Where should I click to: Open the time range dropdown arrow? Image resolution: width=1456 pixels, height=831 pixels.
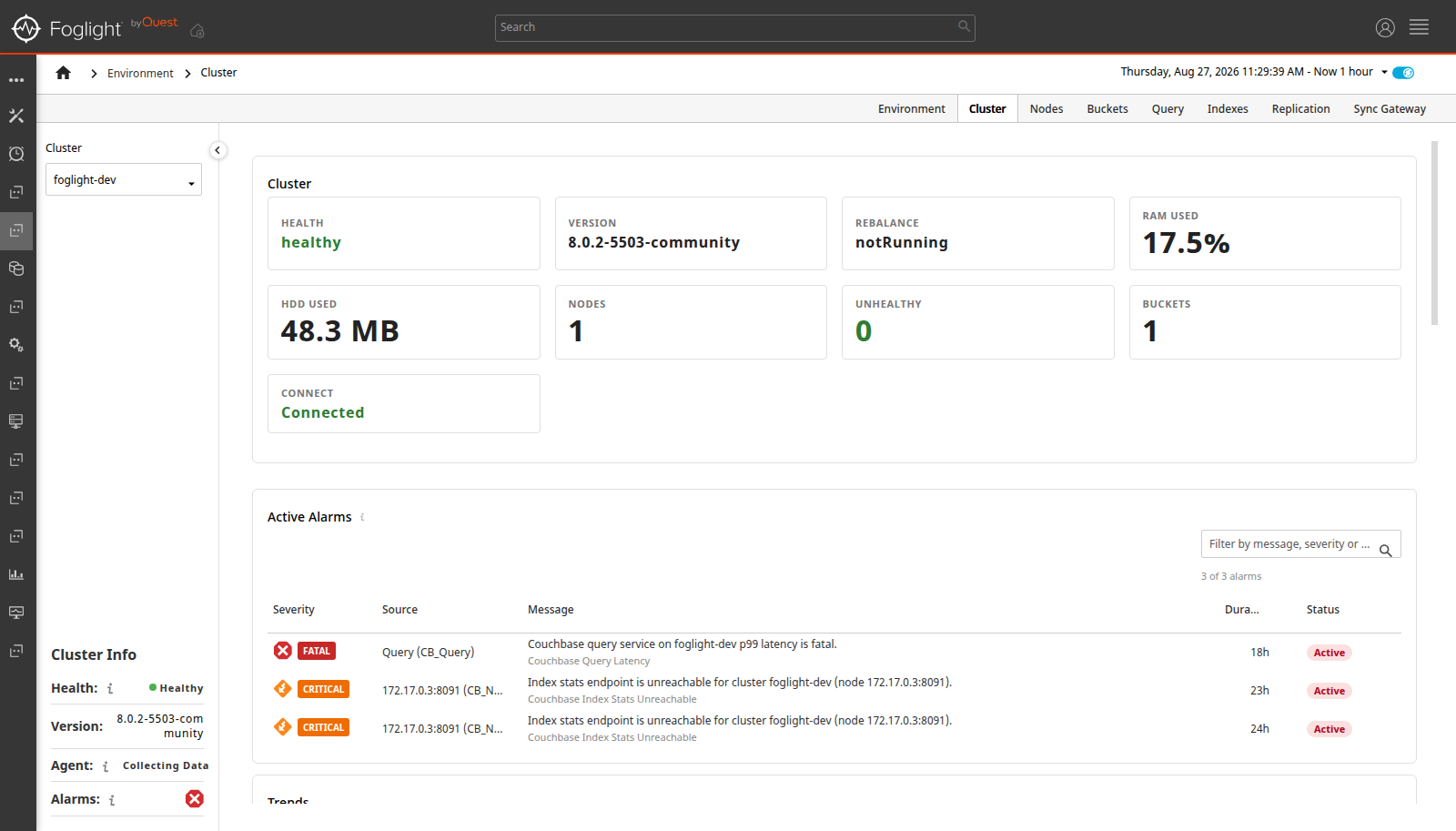pyautogui.click(x=1384, y=72)
